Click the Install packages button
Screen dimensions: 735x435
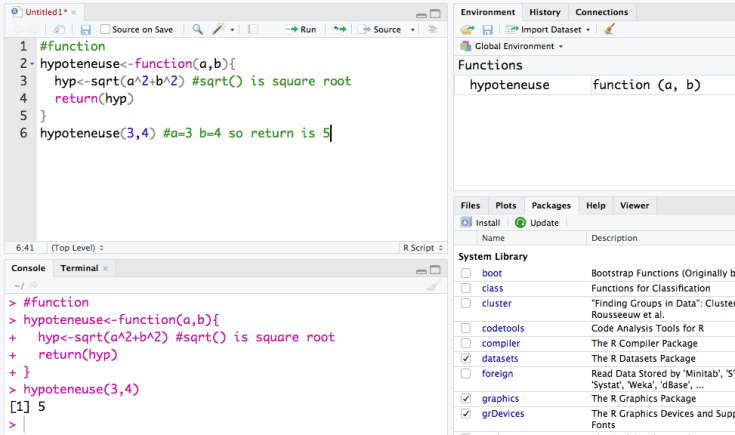click(x=481, y=222)
